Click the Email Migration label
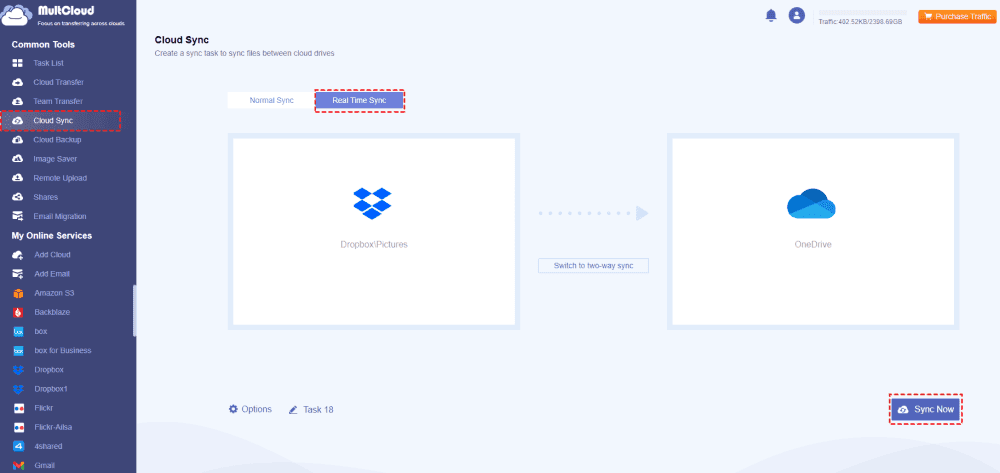1000x473 pixels. (60, 216)
